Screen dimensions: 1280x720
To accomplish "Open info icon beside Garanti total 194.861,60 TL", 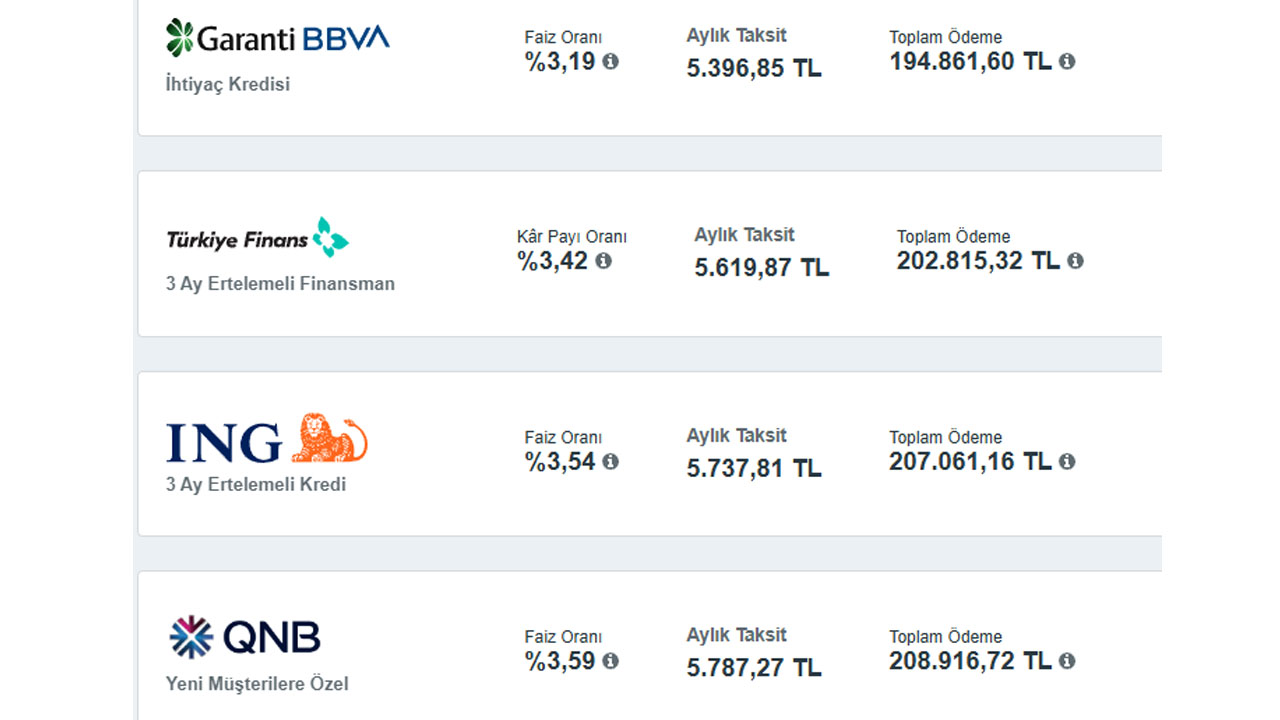I will [x=1067, y=62].
